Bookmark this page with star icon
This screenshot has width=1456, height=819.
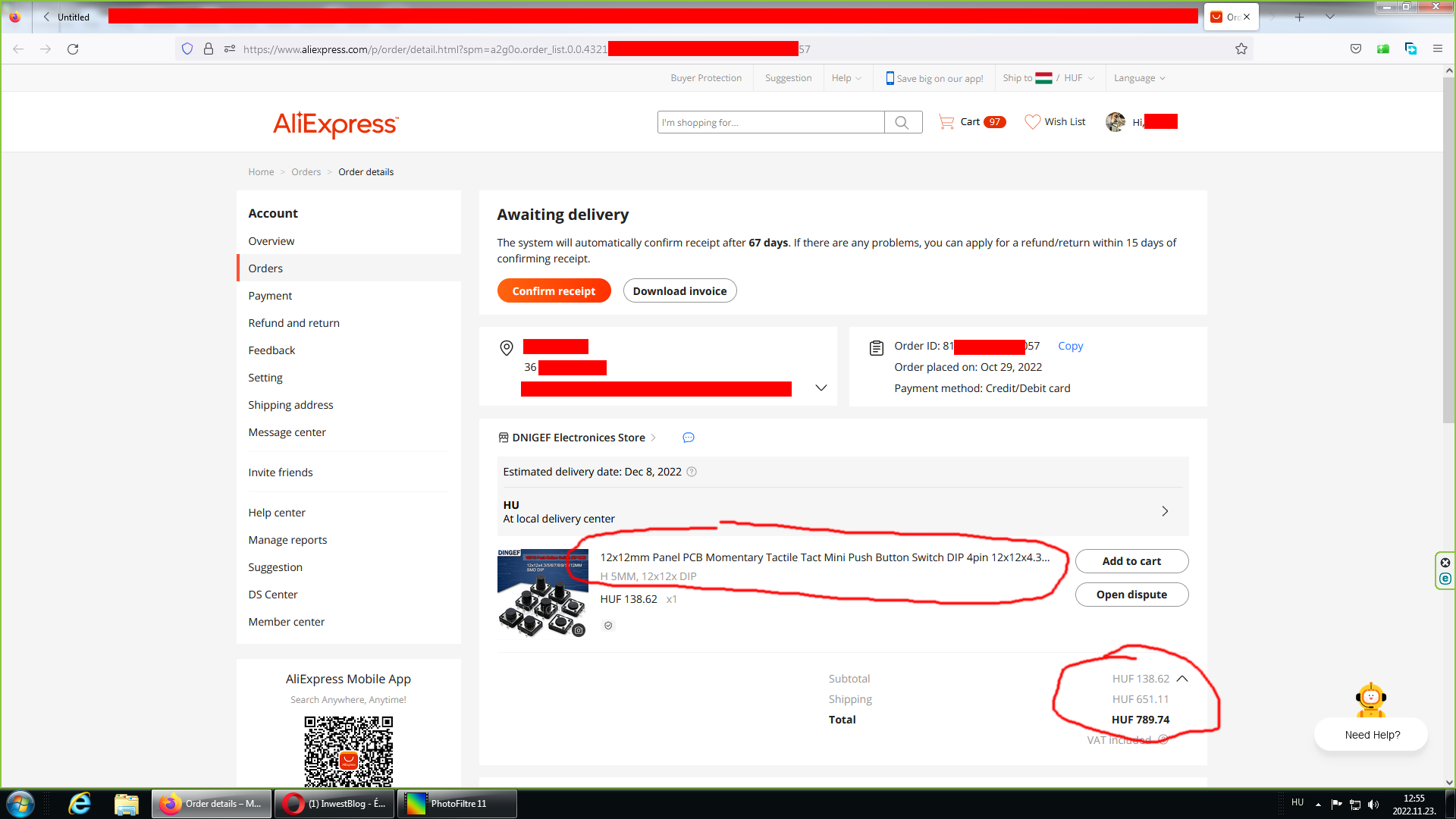pyautogui.click(x=1241, y=49)
